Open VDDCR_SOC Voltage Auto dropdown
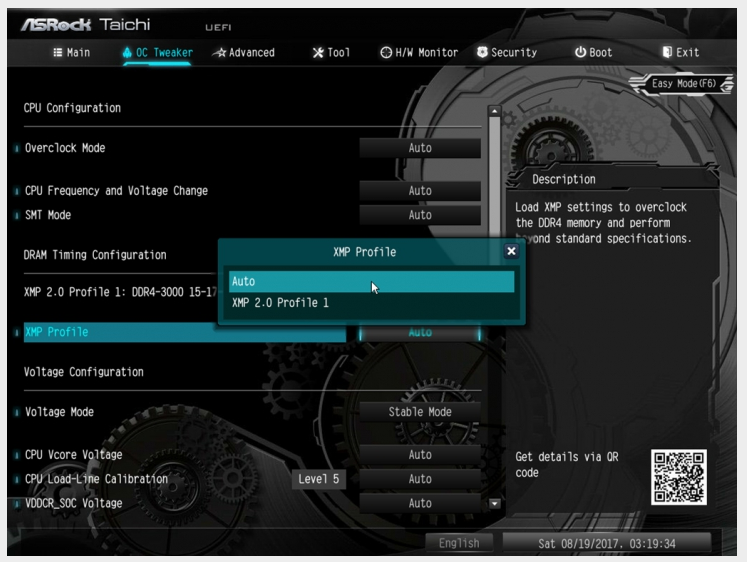This screenshot has height=562, width=747. (420, 503)
